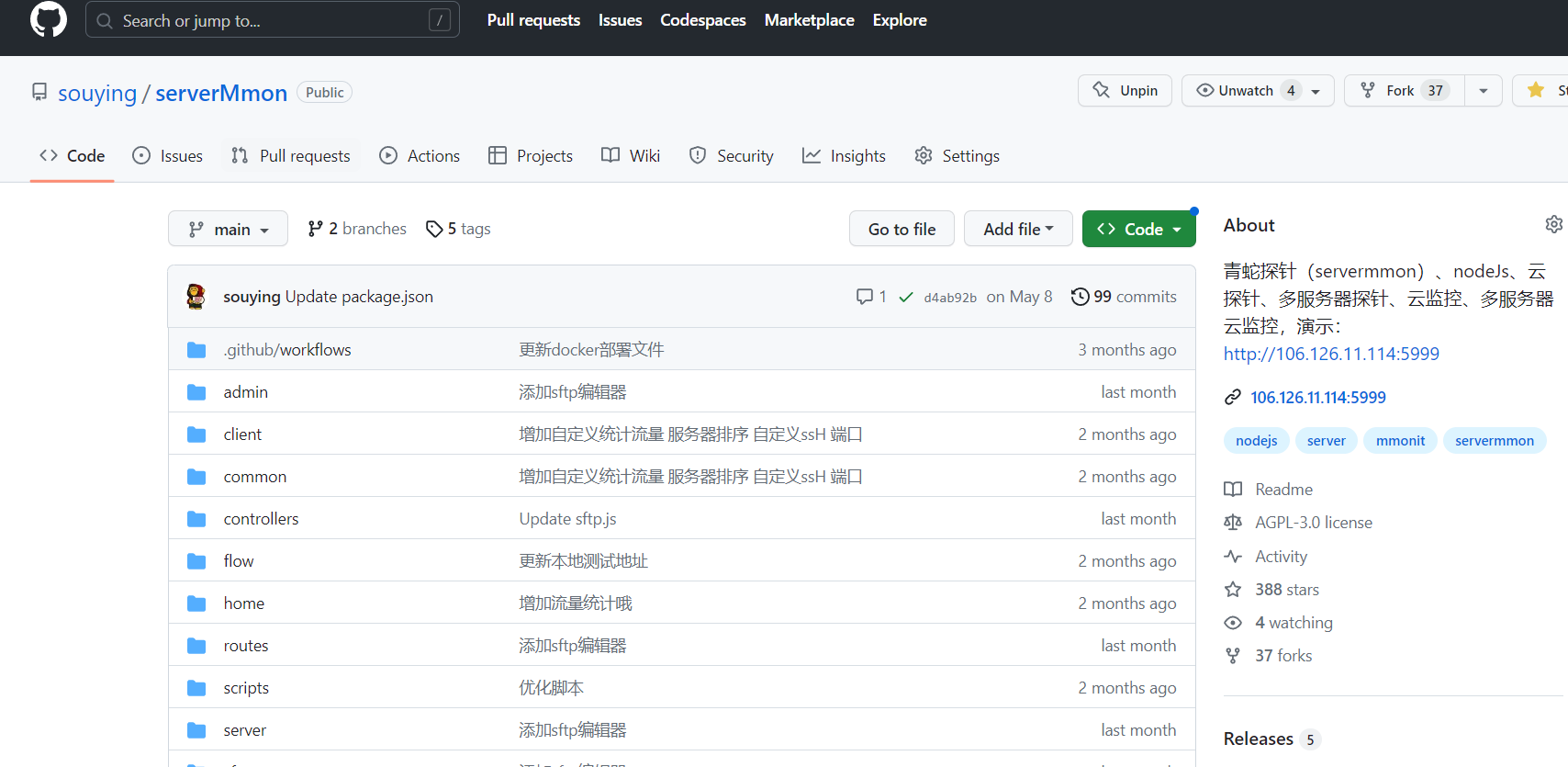Open the repository Settings tab
This screenshot has height=767, width=1568.
957,156
